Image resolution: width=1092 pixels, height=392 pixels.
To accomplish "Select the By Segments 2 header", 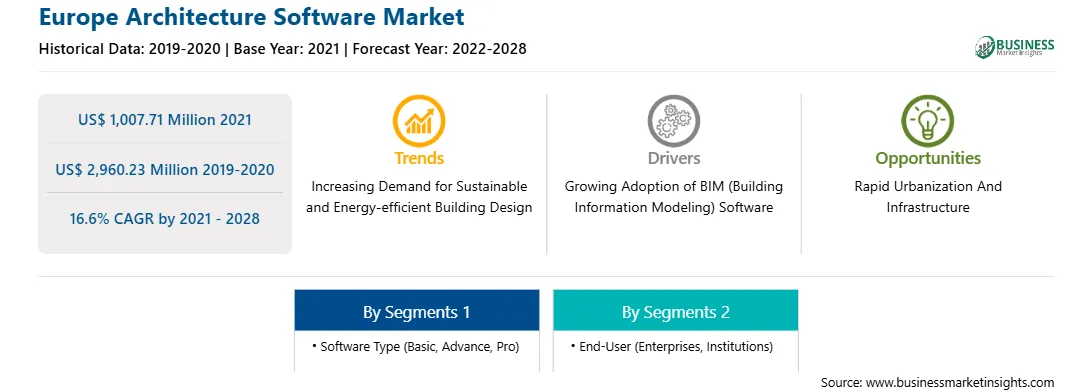I will [676, 311].
